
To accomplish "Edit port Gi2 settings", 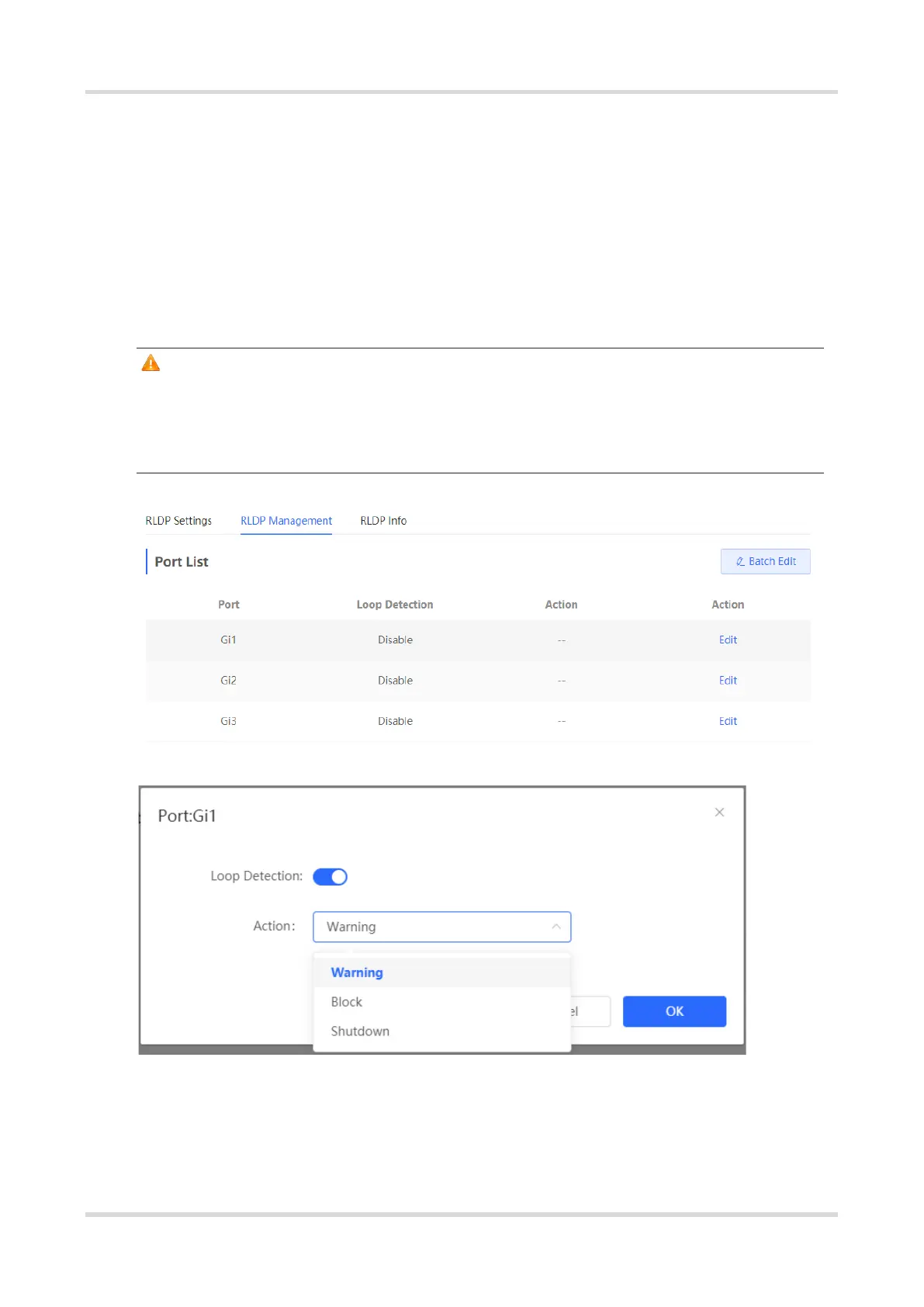I will 728,681.
